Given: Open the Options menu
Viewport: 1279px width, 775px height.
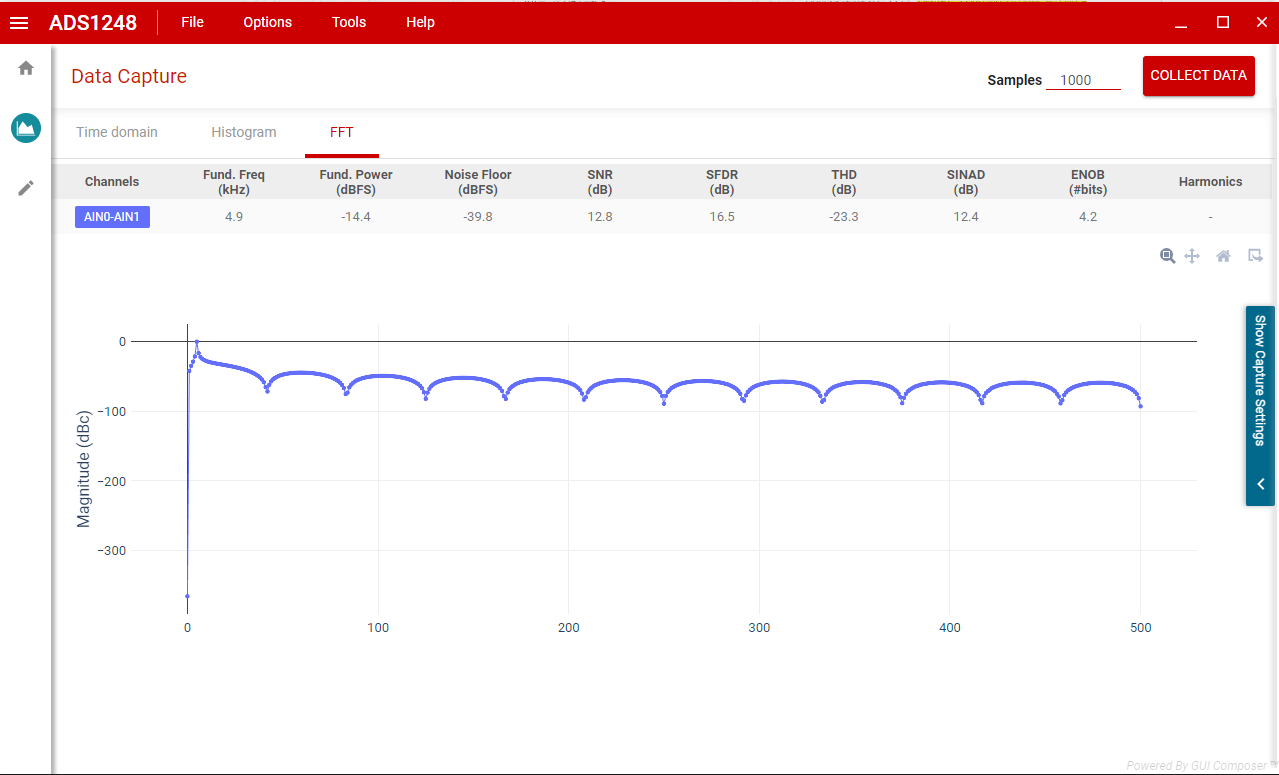Looking at the screenshot, I should click(268, 22).
